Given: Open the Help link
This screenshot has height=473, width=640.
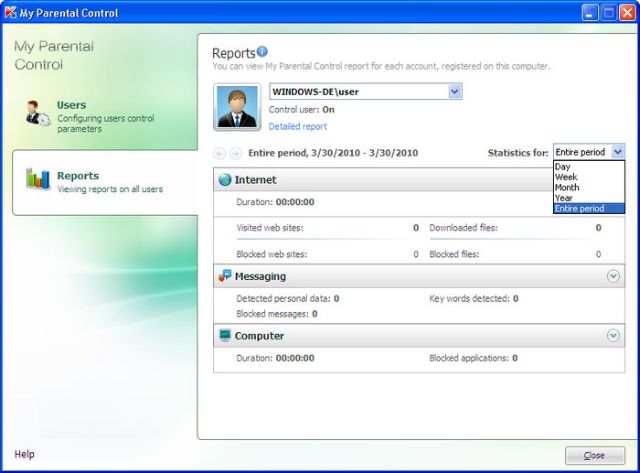Looking at the screenshot, I should click(24, 454).
